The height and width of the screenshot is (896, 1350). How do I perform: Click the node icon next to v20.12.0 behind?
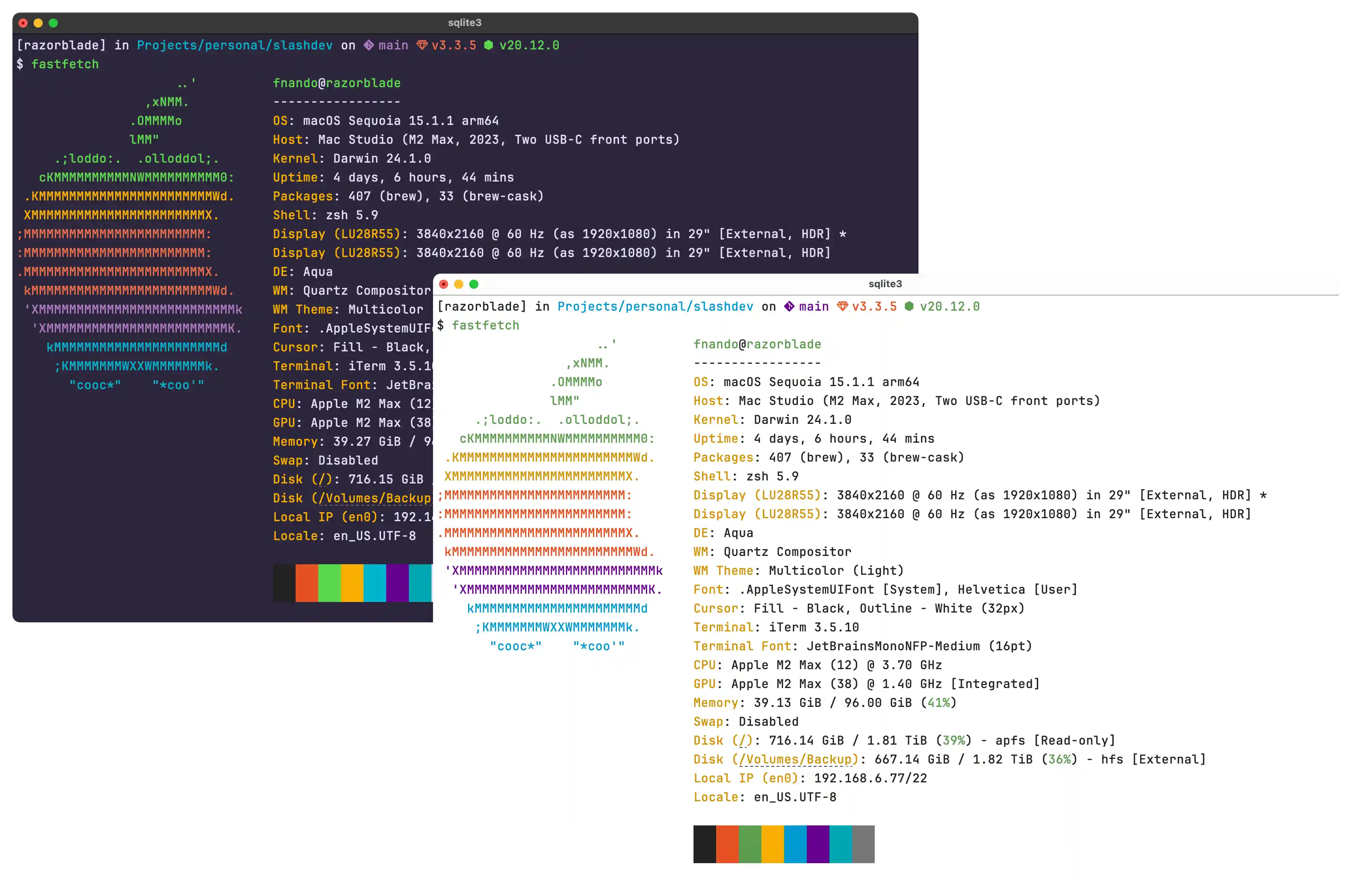[489, 45]
